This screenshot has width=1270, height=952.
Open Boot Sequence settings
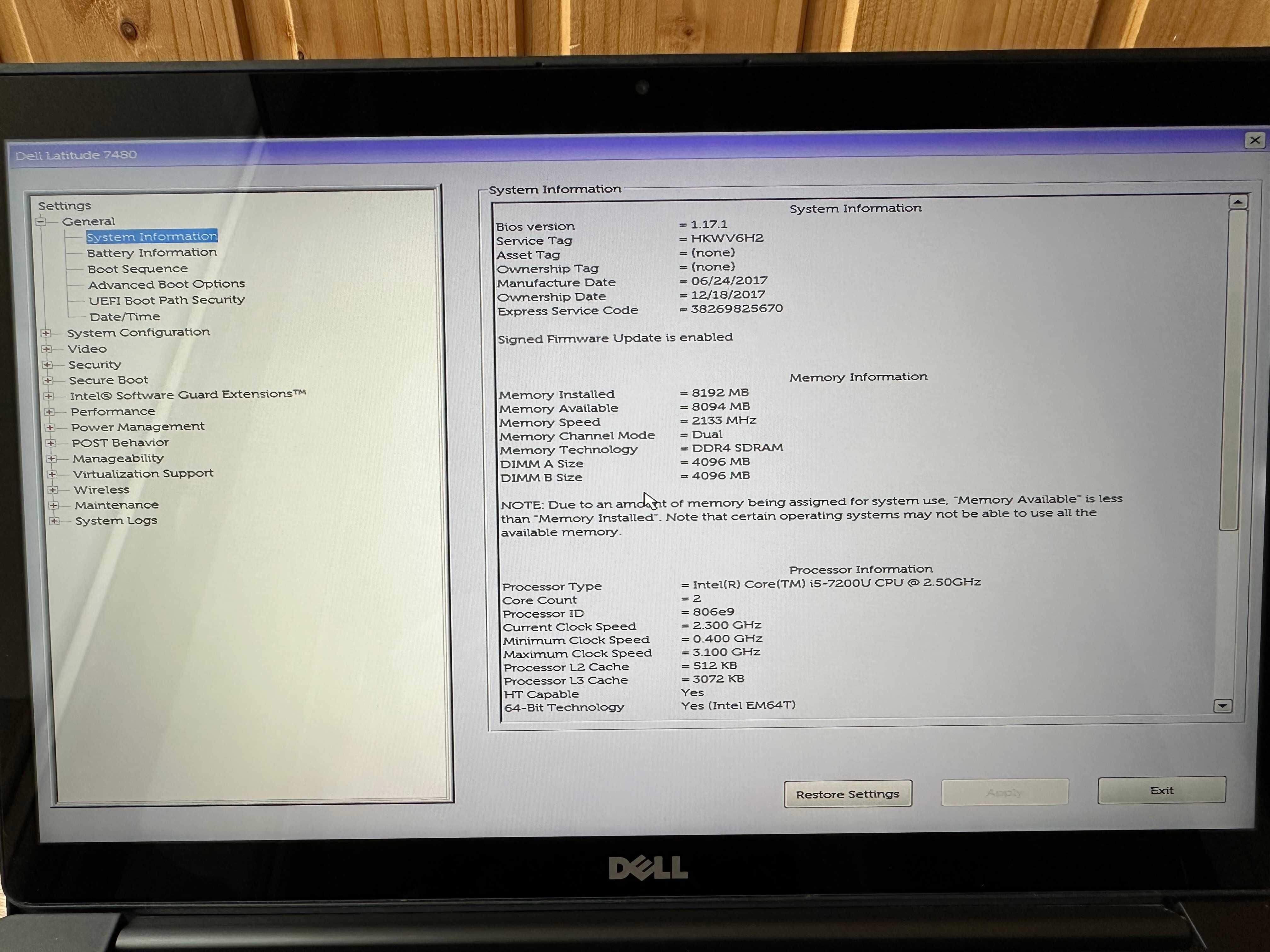(138, 269)
